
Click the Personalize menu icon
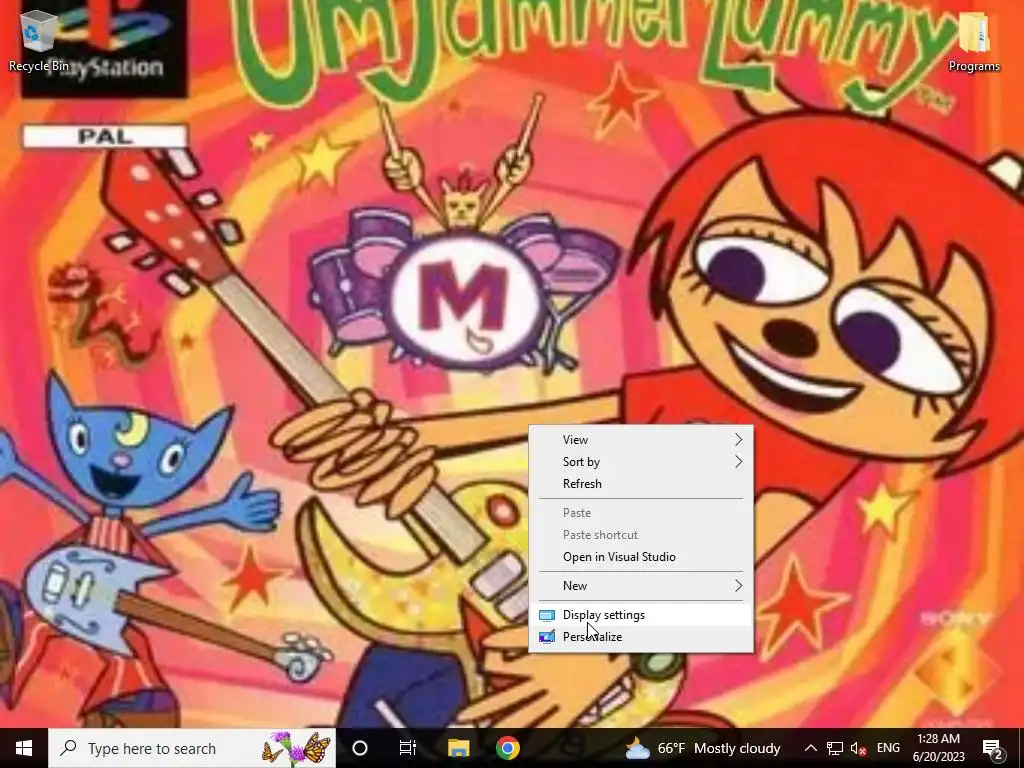(x=547, y=637)
